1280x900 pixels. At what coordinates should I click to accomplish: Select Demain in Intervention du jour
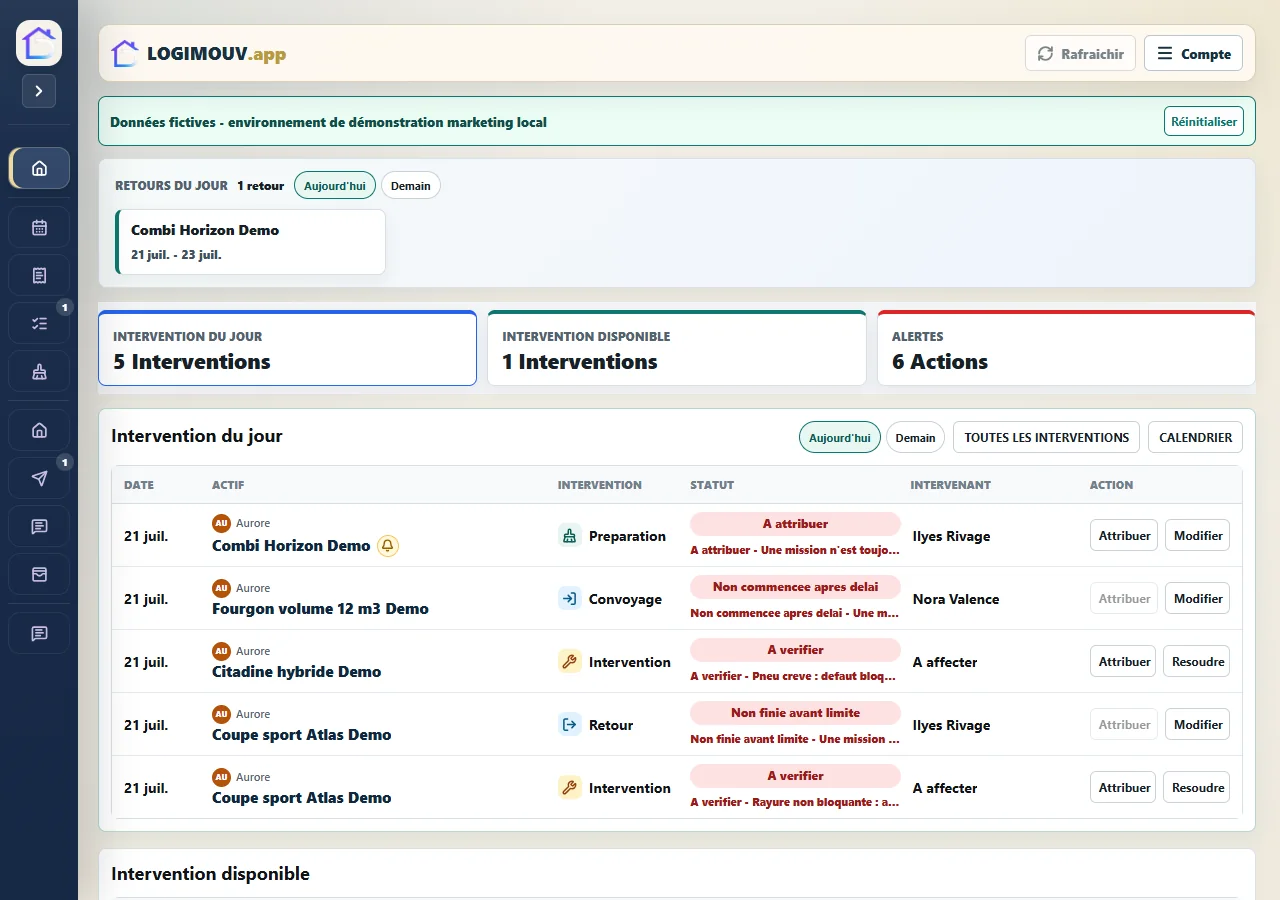click(x=915, y=437)
